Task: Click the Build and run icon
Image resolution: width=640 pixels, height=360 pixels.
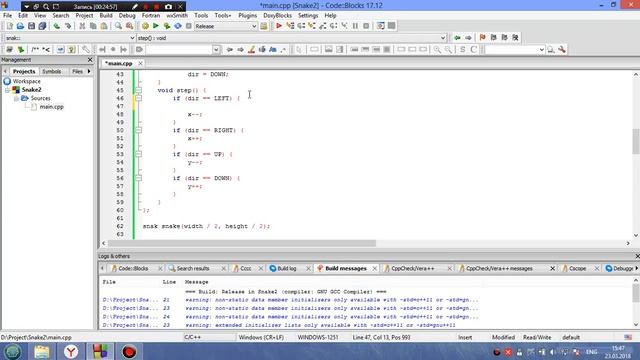Action: coord(167,26)
